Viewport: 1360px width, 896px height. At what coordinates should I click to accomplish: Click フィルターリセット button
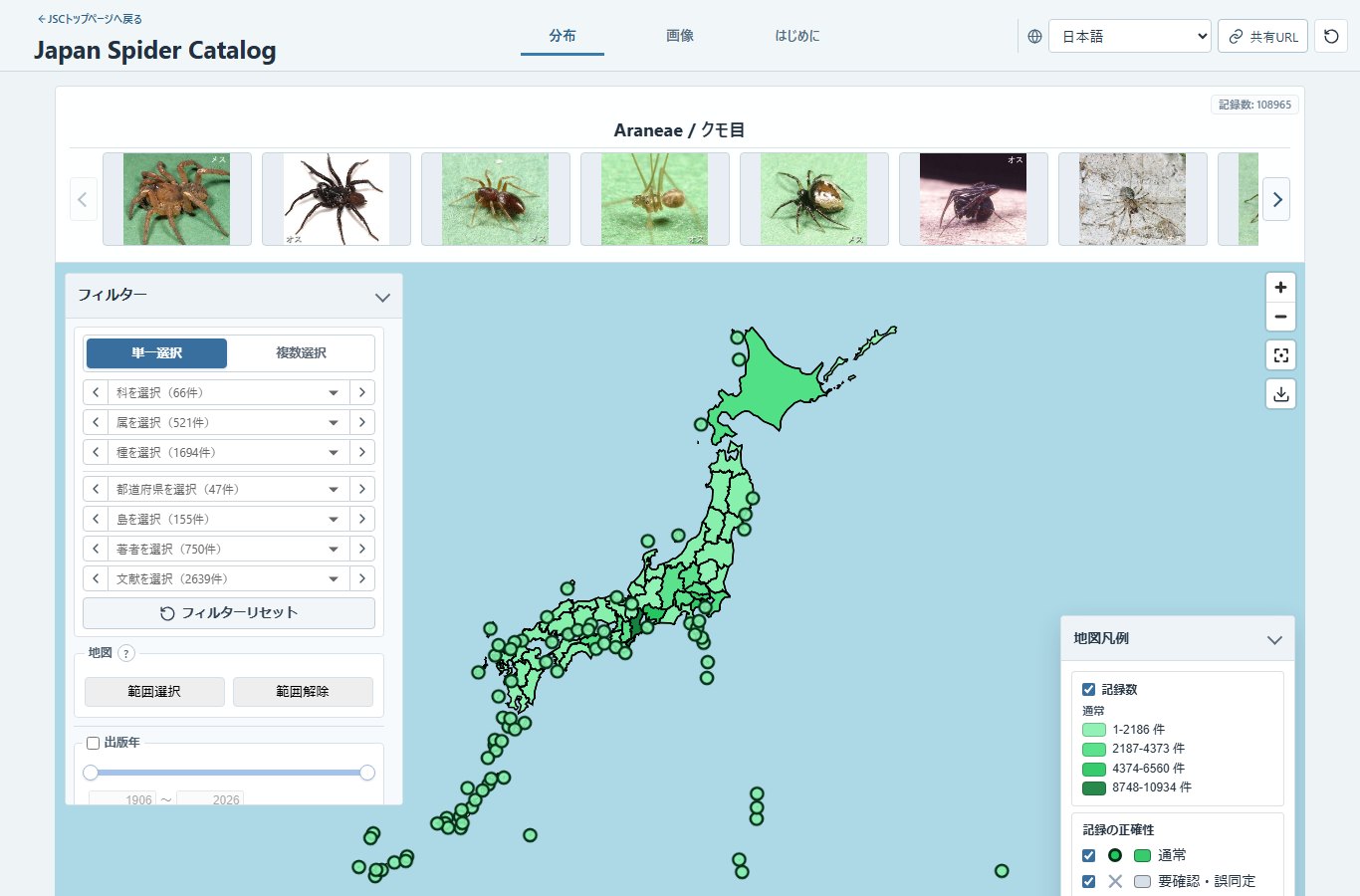(x=229, y=613)
